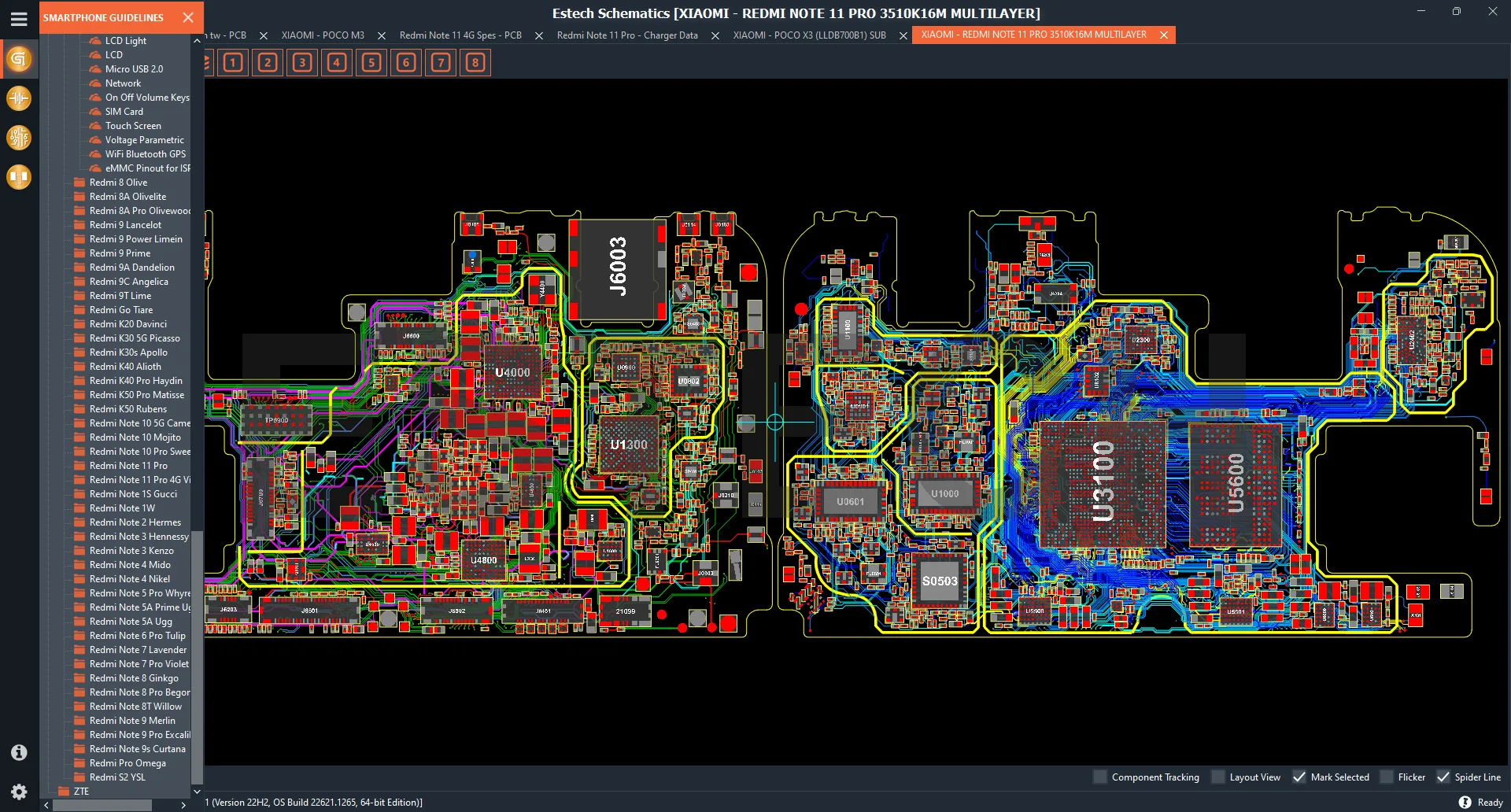
Task: Switch to XIAOMI - POCO X3 SUB tab
Action: tap(810, 35)
